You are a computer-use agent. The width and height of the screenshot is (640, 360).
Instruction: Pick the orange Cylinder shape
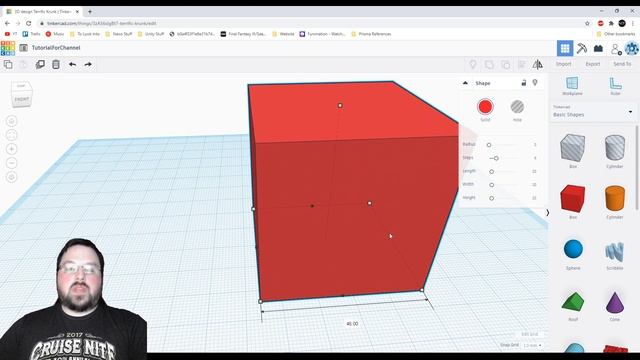click(x=615, y=199)
